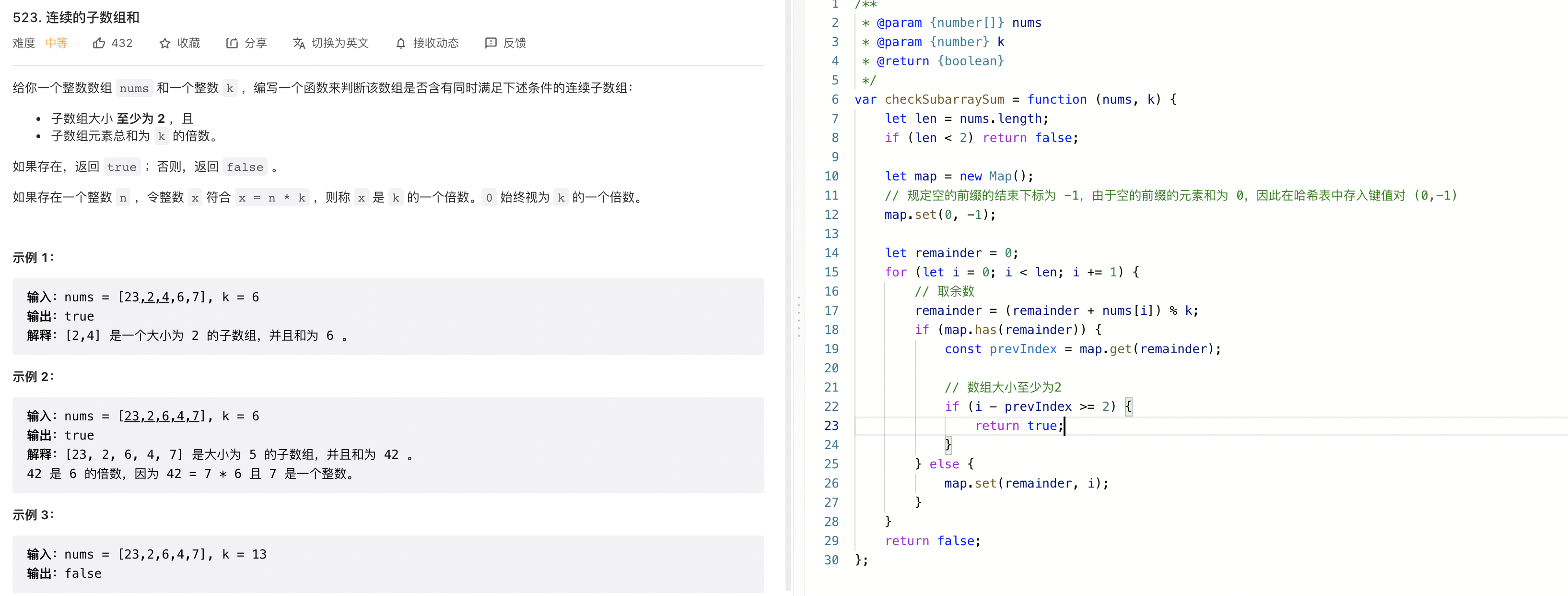Click the thumbs-up like icon
The image size is (1568, 596).
(99, 43)
